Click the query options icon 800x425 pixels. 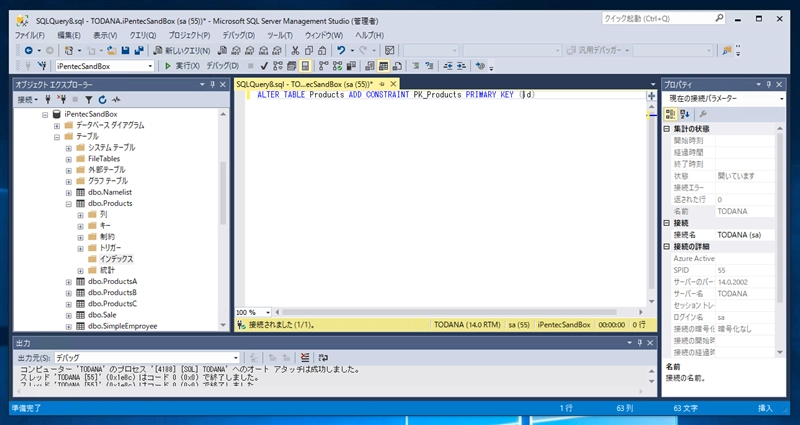tap(291, 66)
